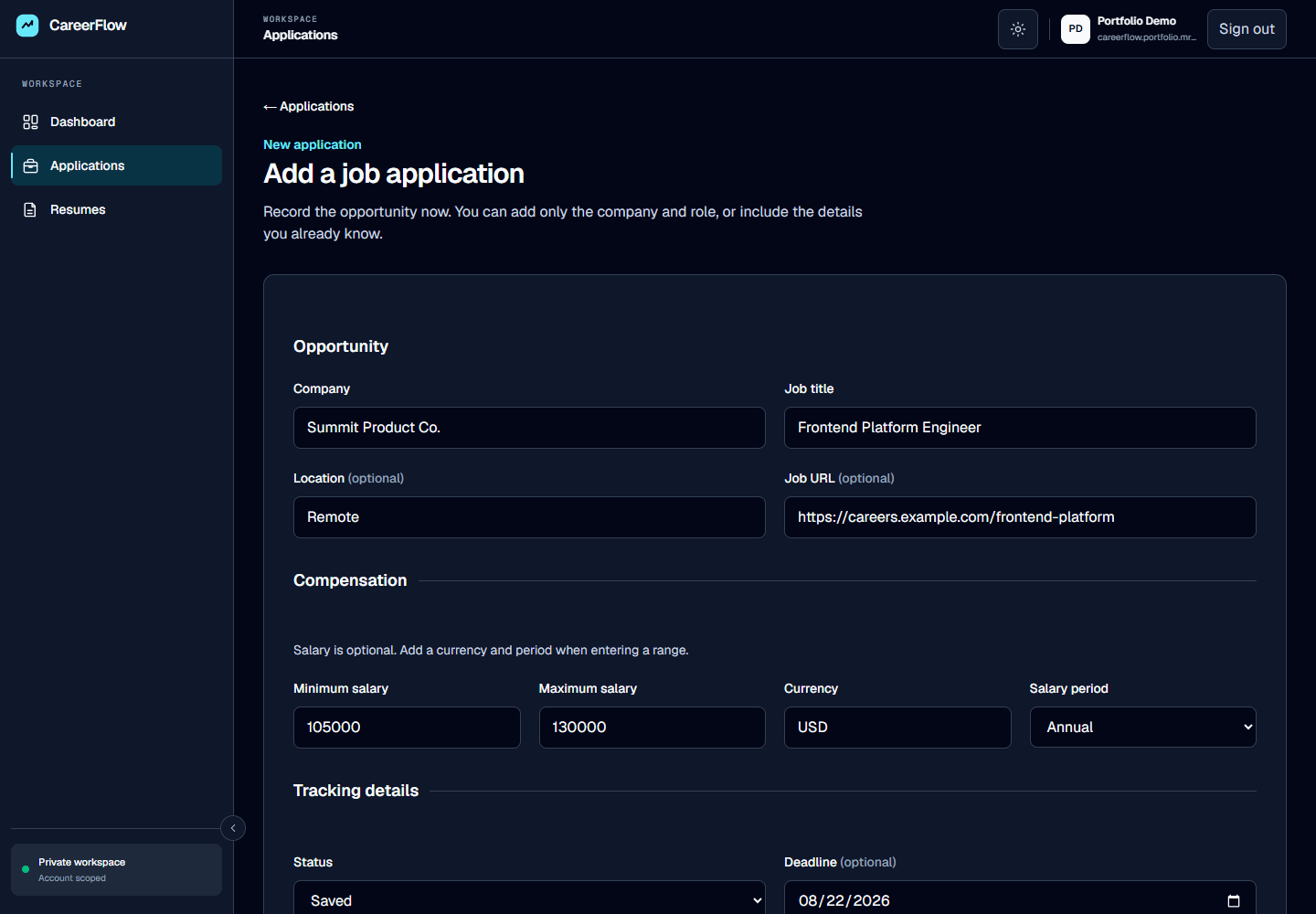Click the Tracking details section heading
The height and width of the screenshot is (914, 1316).
point(356,791)
